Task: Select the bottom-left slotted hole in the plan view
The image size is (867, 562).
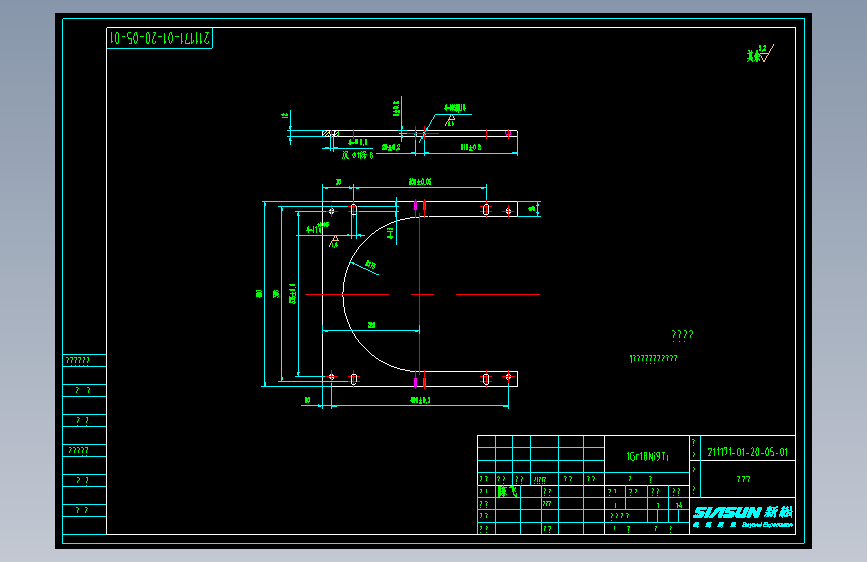Action: click(353, 379)
